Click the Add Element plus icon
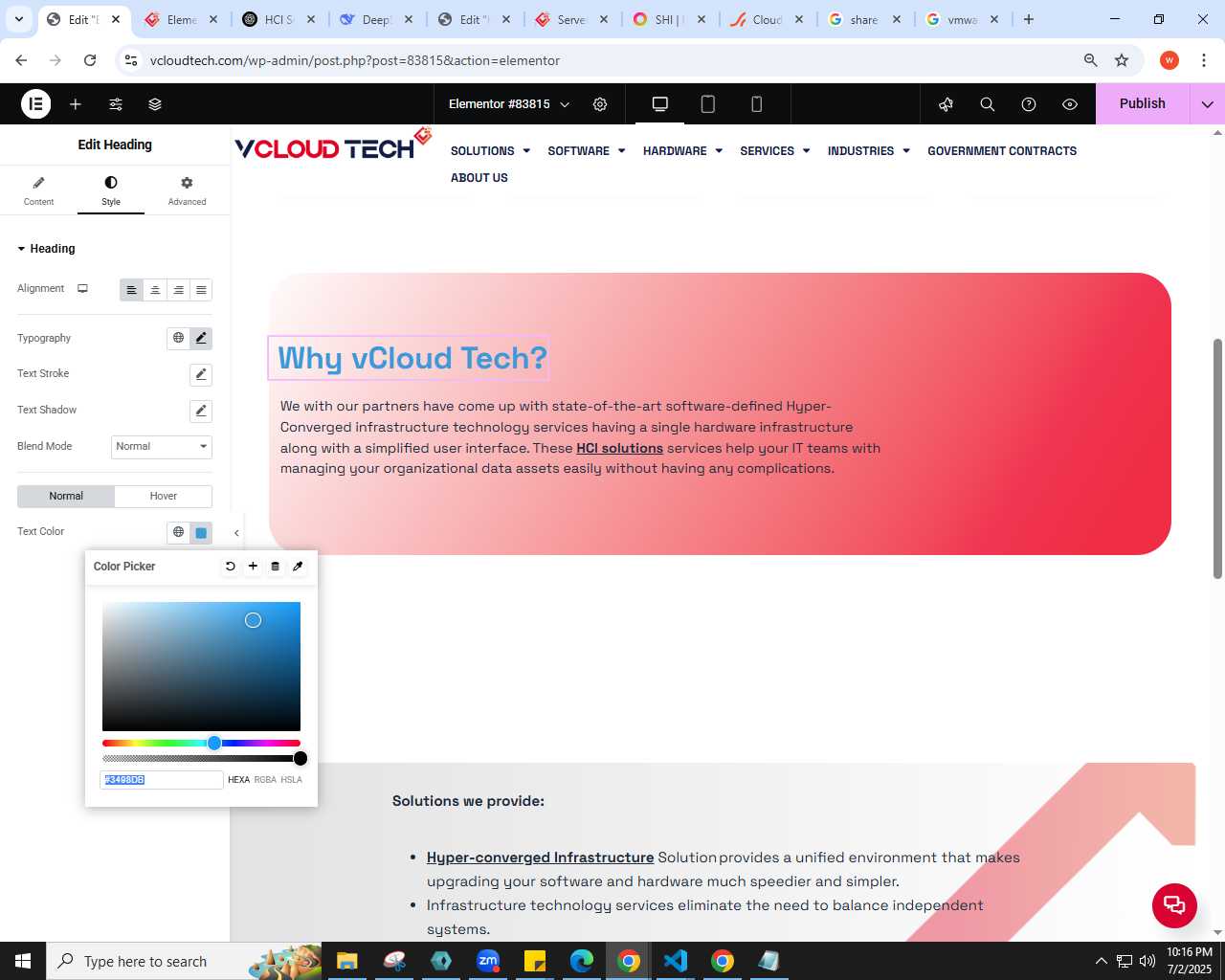This screenshot has width=1225, height=980. 76,104
